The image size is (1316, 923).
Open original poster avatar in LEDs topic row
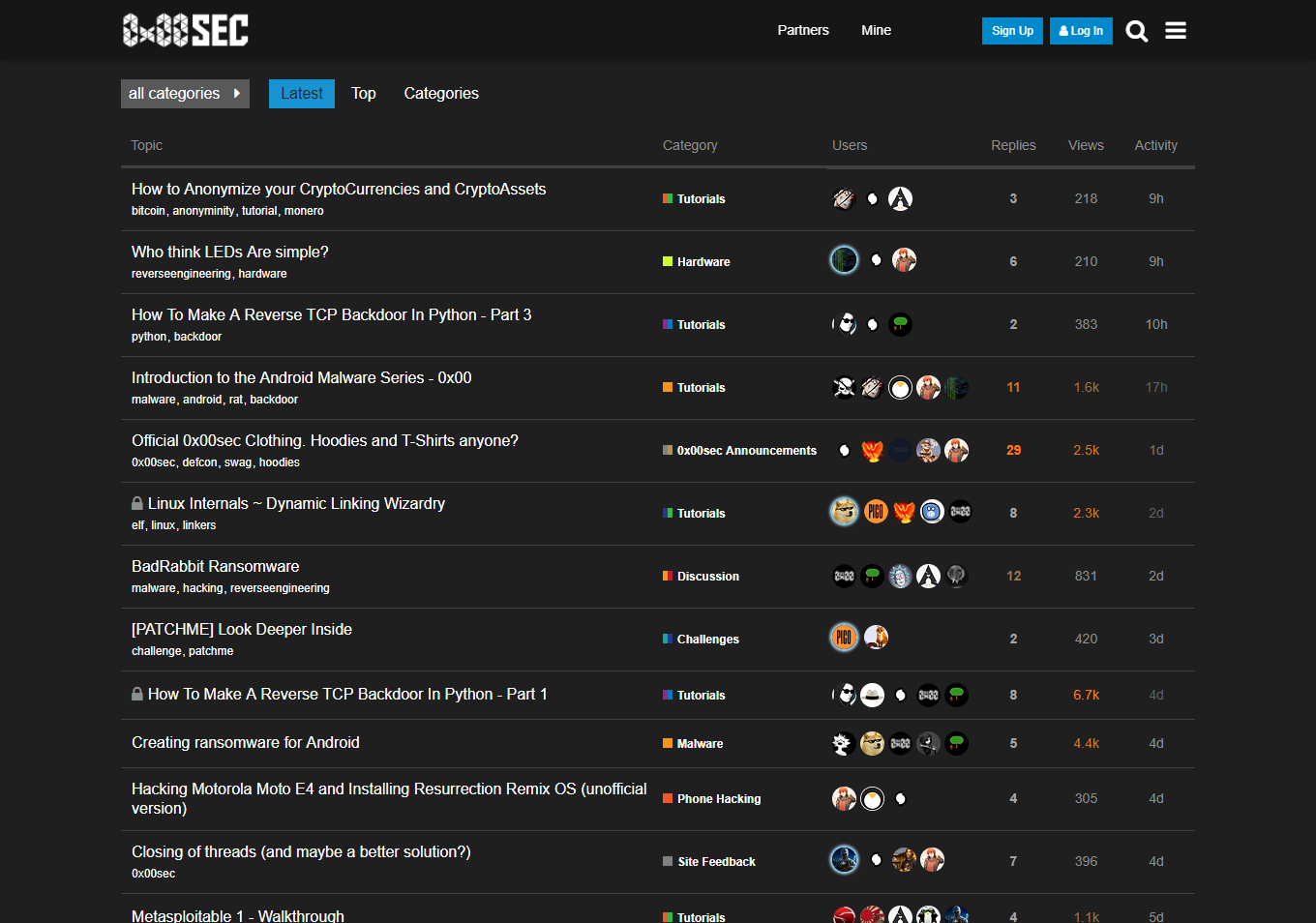pos(844,260)
